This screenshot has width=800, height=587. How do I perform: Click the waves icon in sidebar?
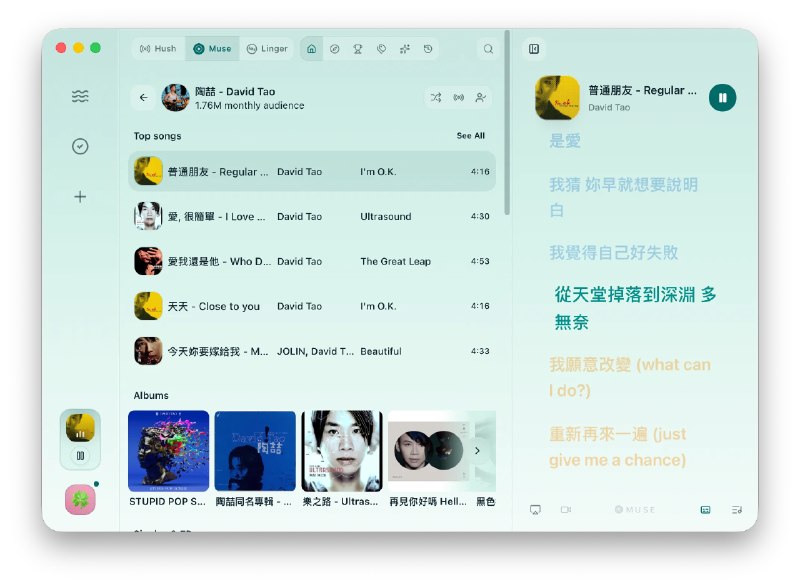(80, 96)
